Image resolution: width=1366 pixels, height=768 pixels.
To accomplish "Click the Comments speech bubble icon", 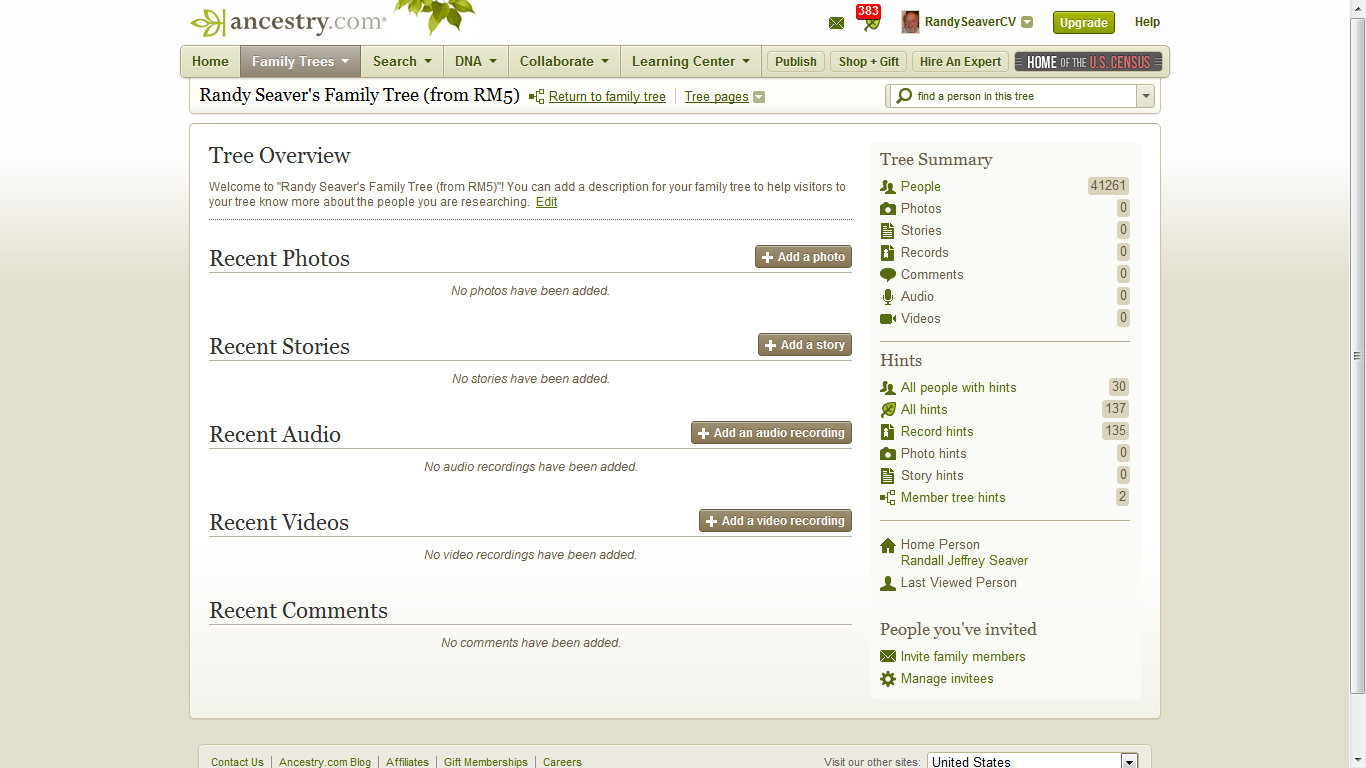I will (888, 275).
